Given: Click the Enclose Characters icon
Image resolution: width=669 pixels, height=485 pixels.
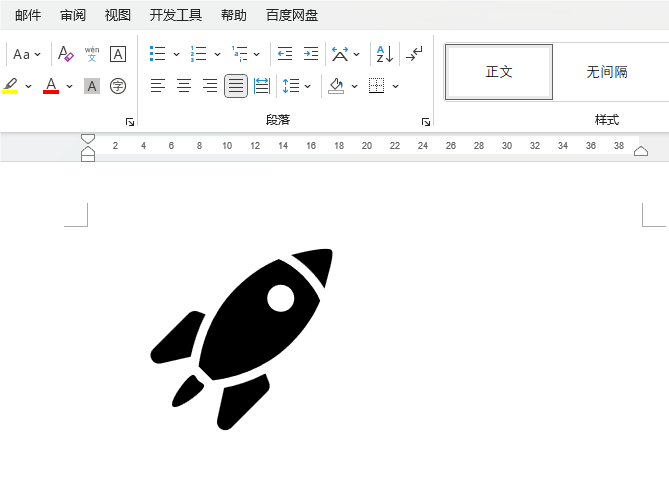Looking at the screenshot, I should [118, 86].
